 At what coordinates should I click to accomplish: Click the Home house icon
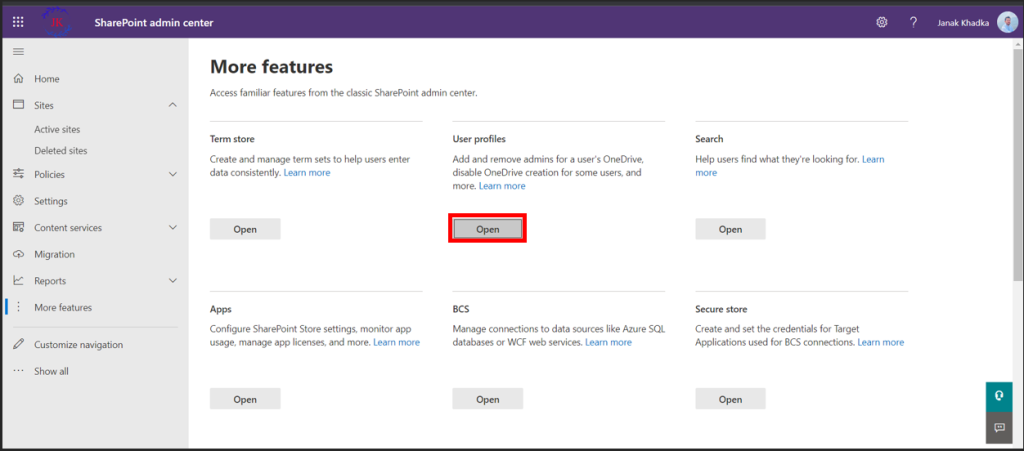point(18,78)
